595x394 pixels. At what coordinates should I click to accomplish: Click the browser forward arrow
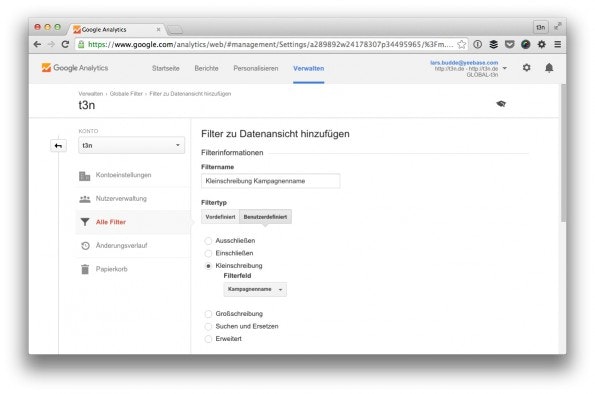click(x=51, y=44)
